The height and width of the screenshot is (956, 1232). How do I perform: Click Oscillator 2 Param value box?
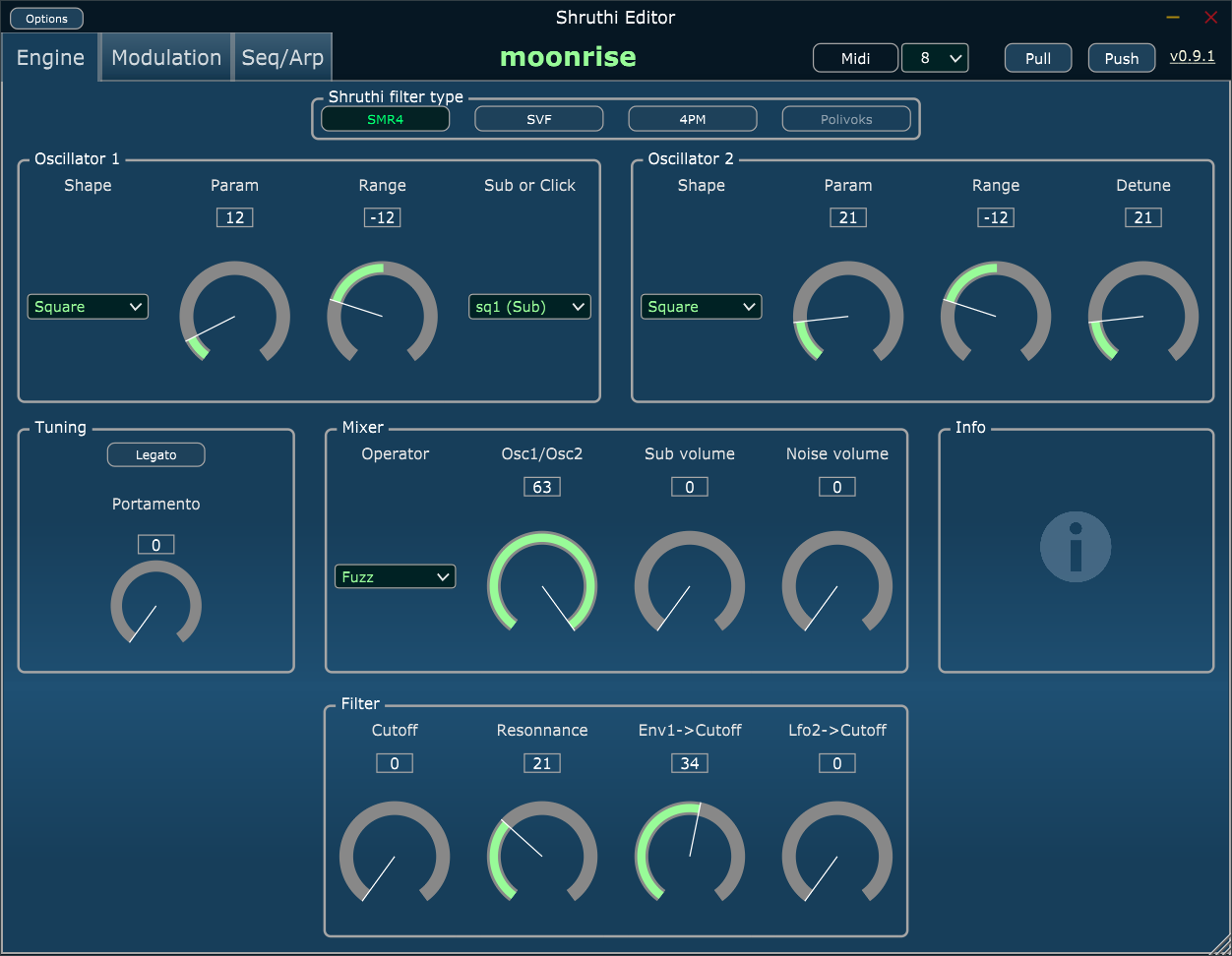(848, 217)
